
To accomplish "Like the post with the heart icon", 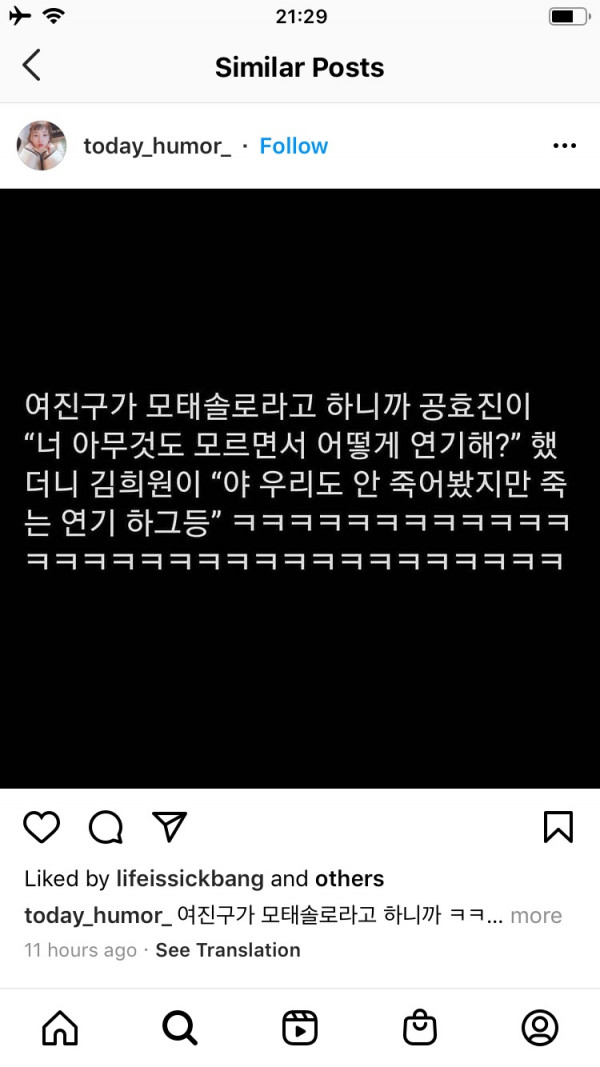I will (42, 827).
